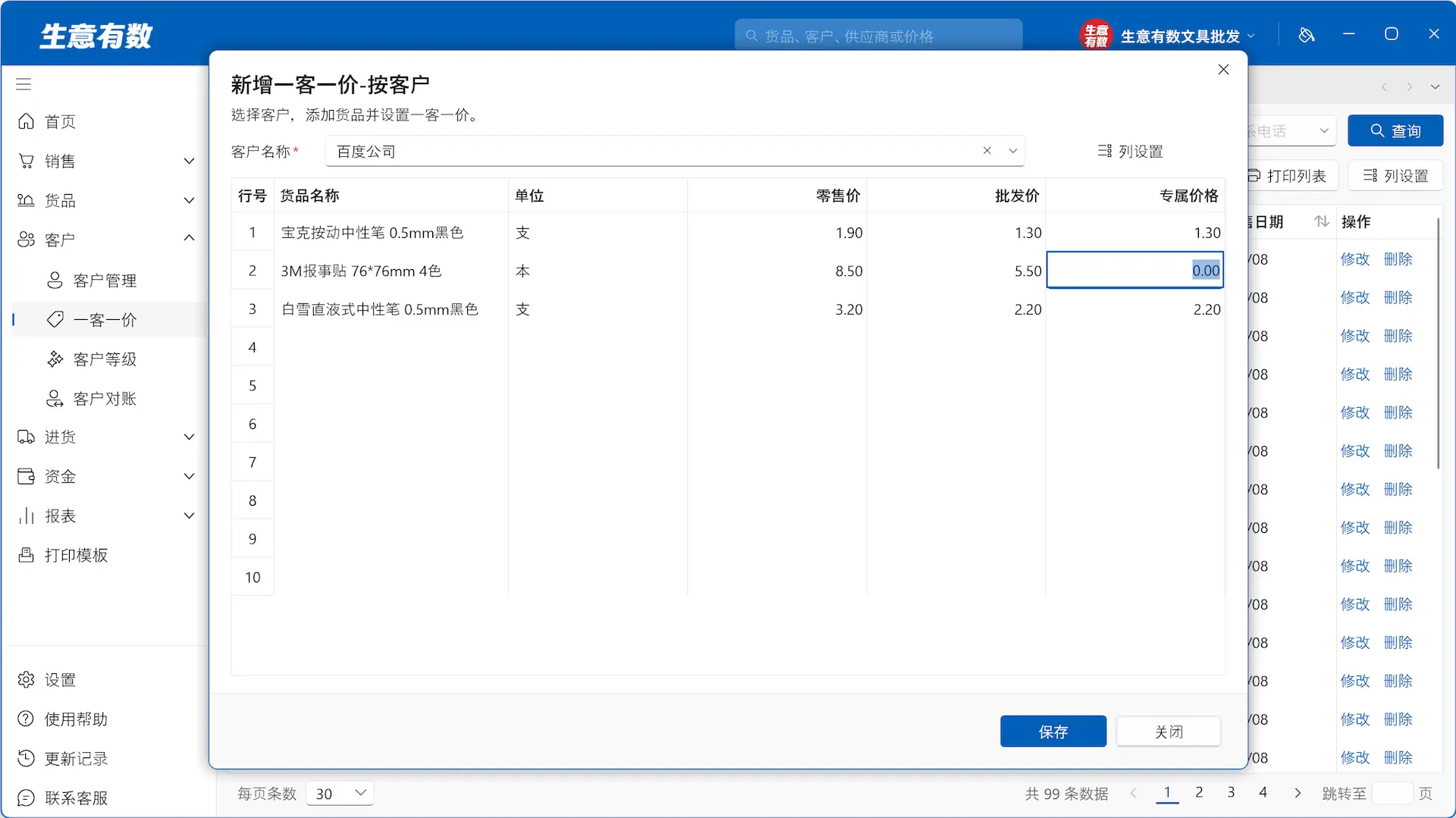Select the 一客一价 tag icon
This screenshot has height=818, width=1456.
tap(55, 319)
